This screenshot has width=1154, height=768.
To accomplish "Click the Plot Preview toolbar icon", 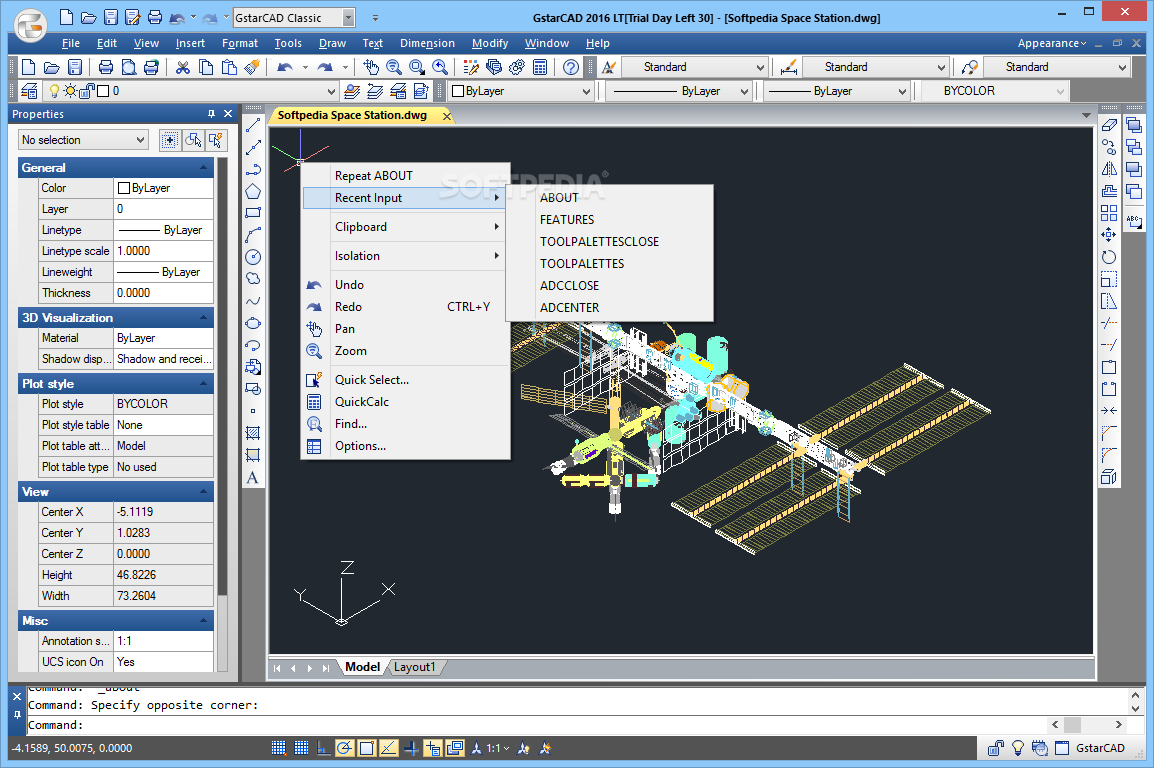I will [x=129, y=68].
